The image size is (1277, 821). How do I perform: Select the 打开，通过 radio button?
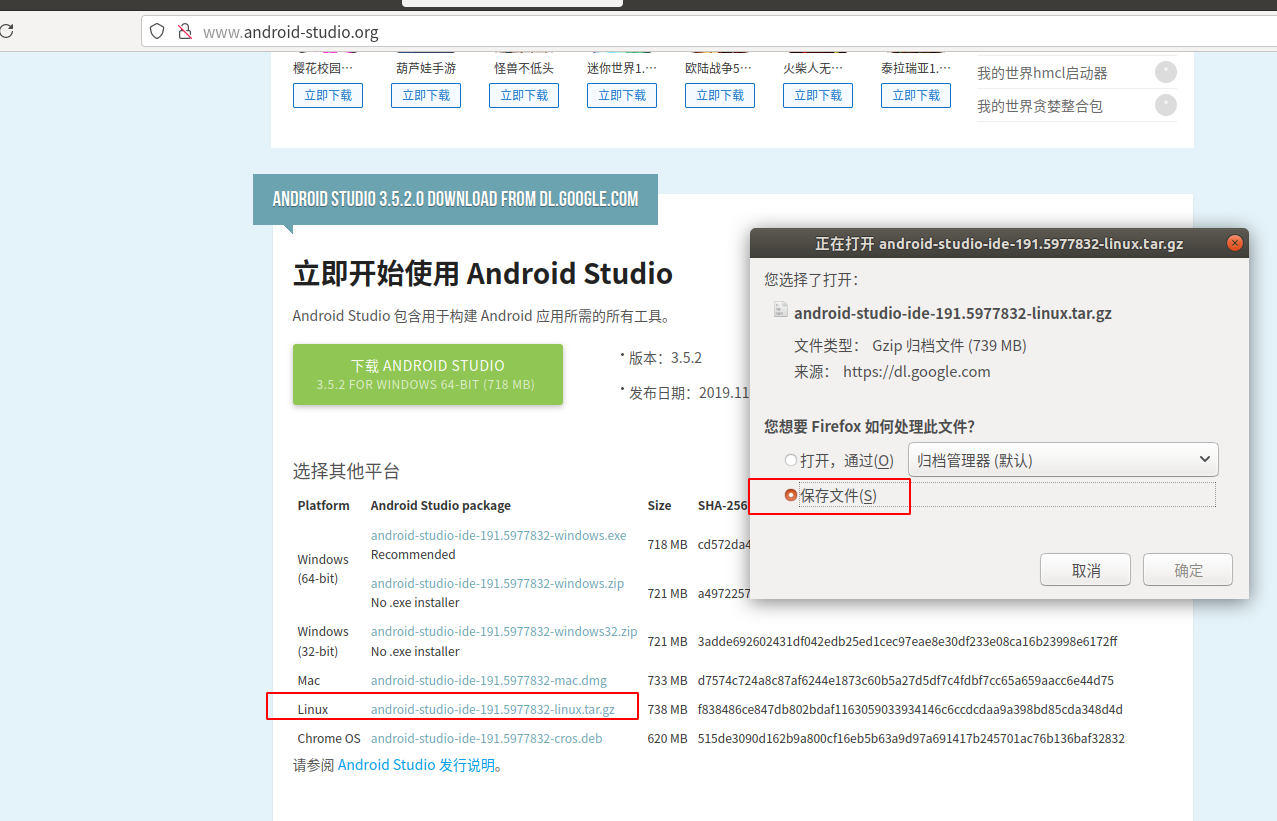(x=791, y=460)
